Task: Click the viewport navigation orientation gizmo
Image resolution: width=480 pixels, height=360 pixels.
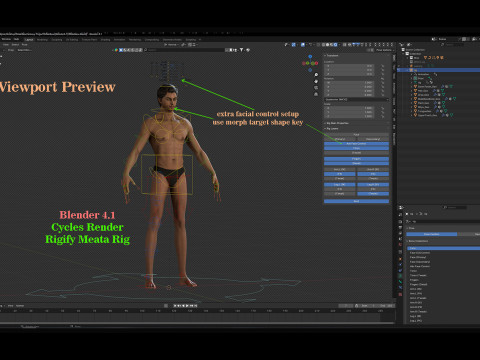Action: 310,63
